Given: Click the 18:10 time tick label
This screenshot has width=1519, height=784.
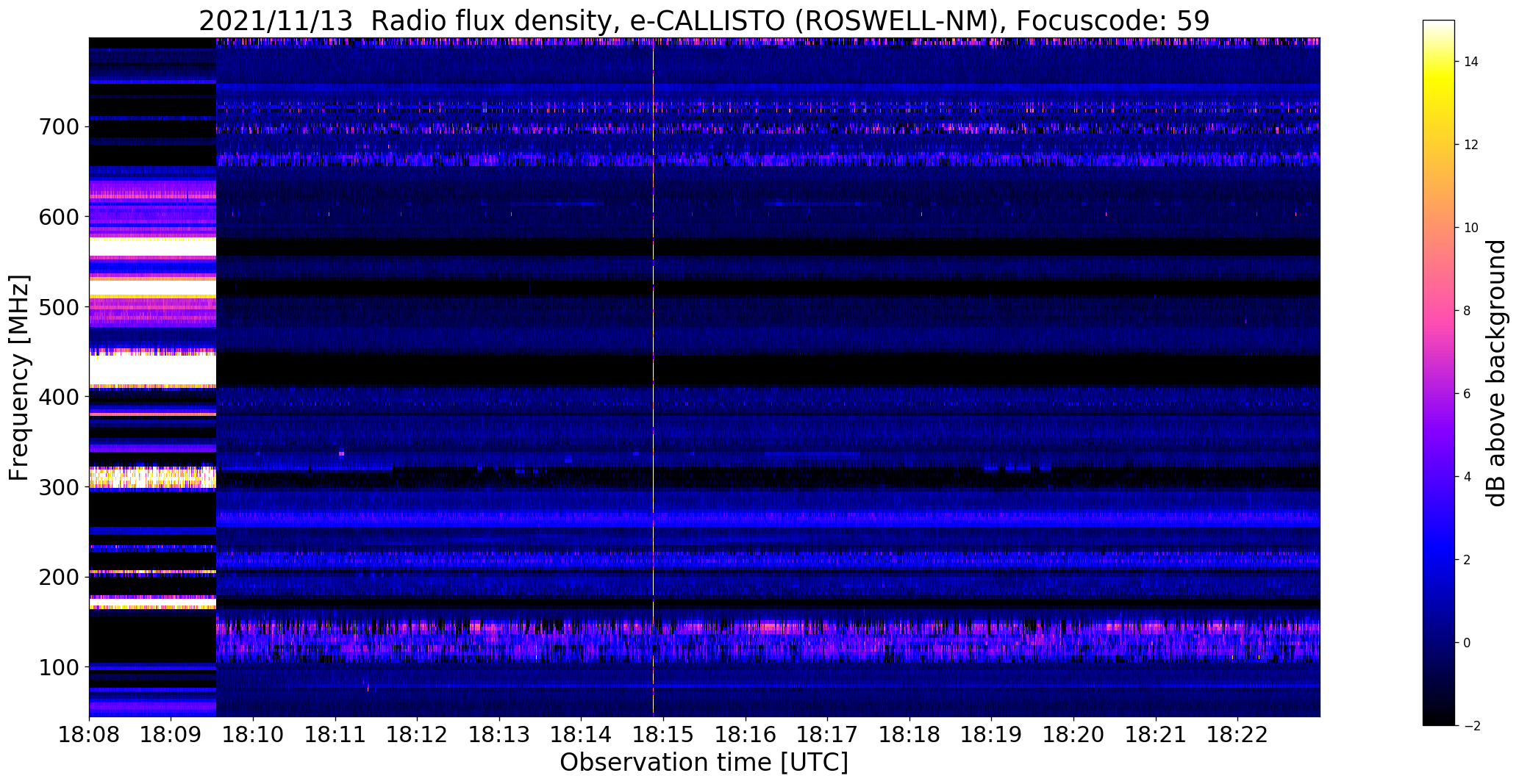Looking at the screenshot, I should (254, 735).
